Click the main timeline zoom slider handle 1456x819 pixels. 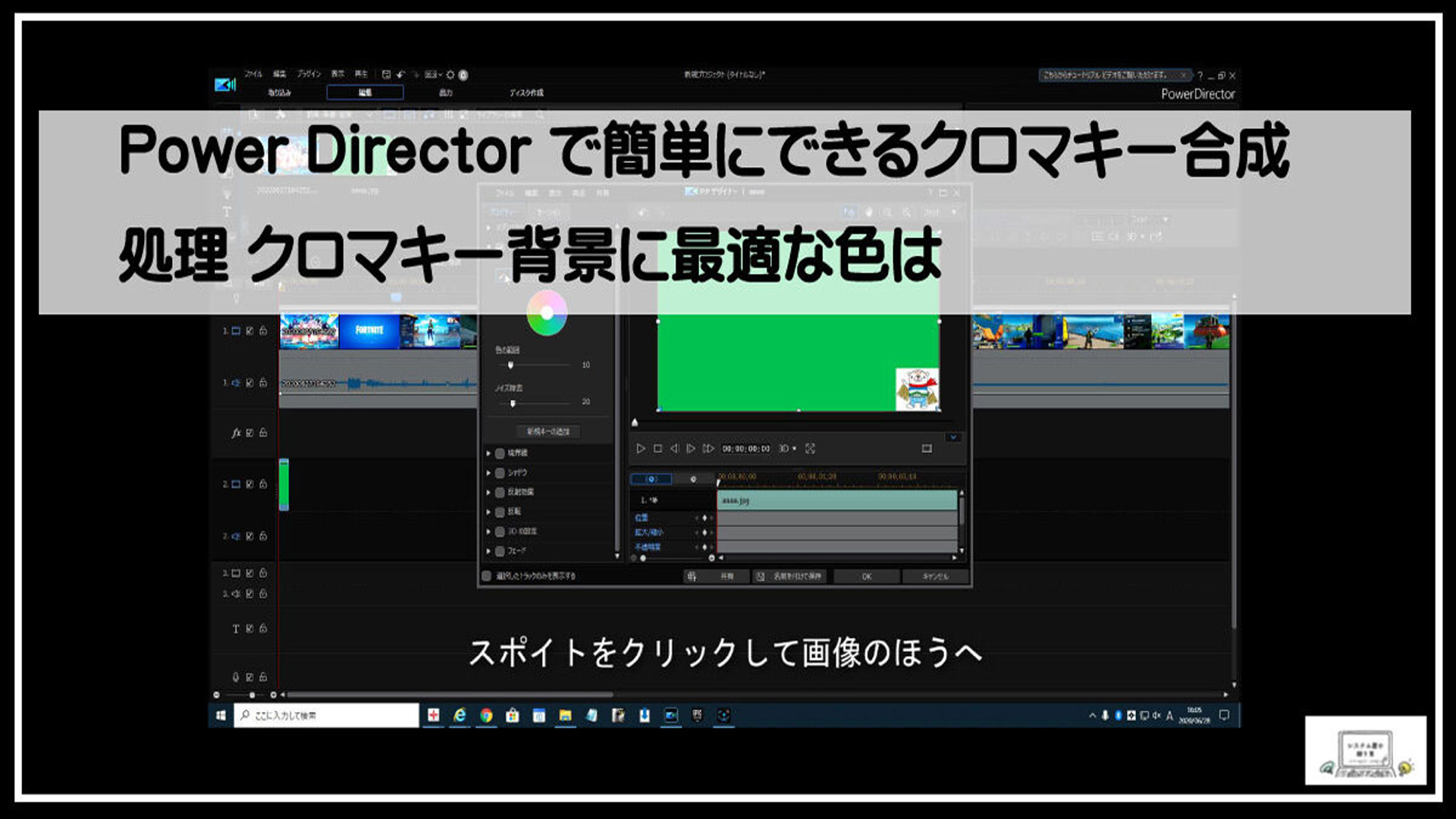coord(252,695)
